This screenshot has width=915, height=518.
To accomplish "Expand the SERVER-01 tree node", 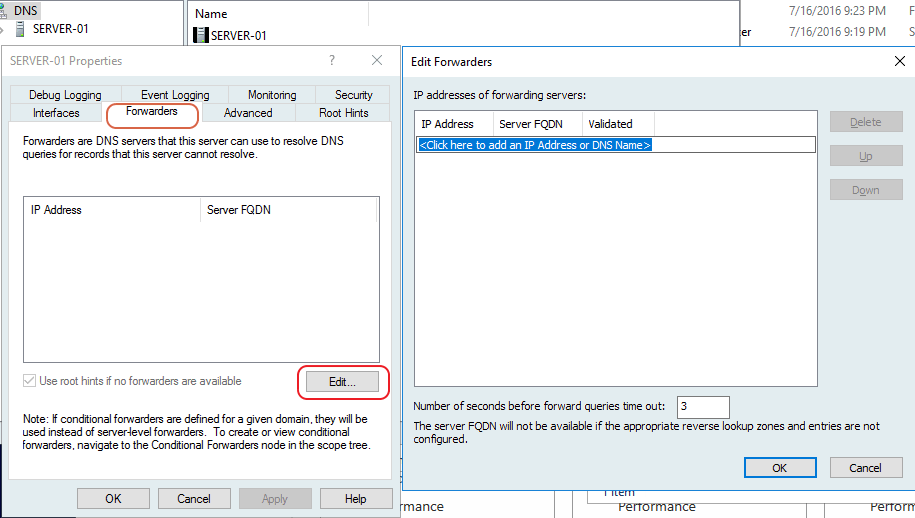I will tap(2, 29).
